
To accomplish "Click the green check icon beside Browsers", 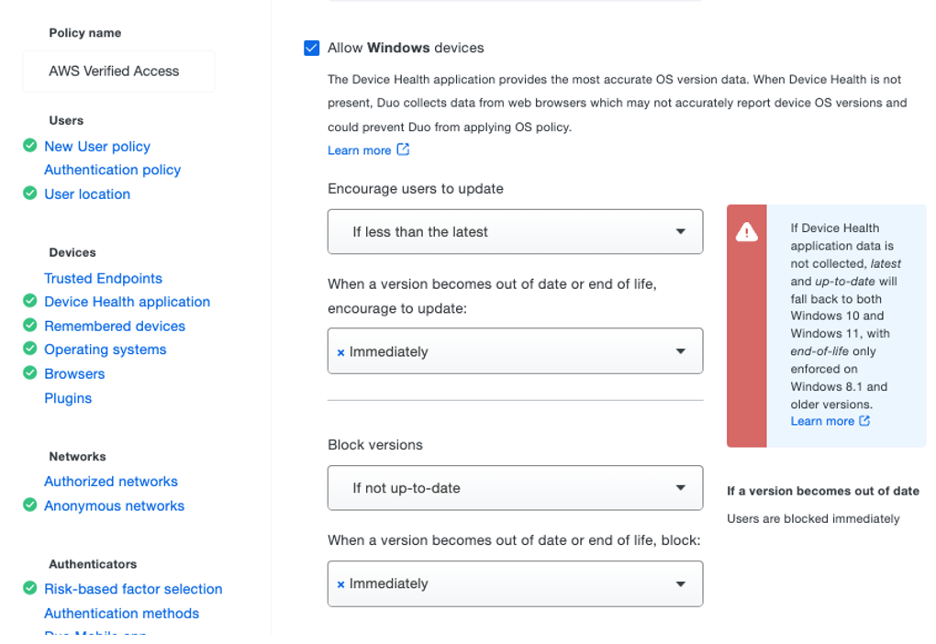I will coord(30,373).
